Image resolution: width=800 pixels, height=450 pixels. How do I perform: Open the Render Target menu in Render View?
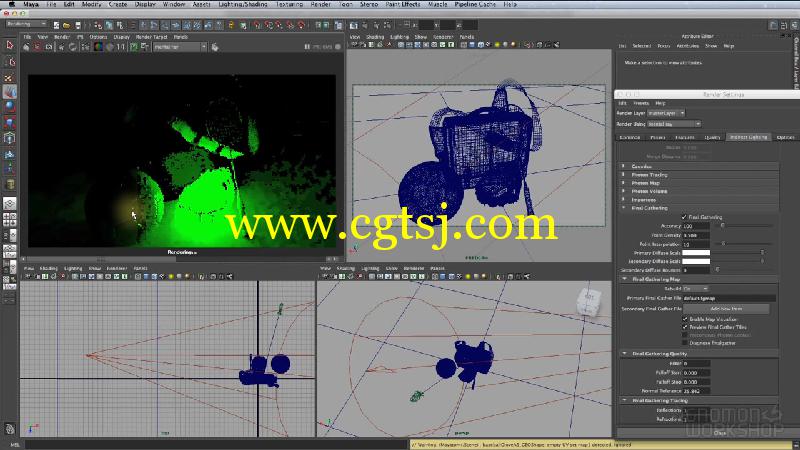tap(152, 37)
